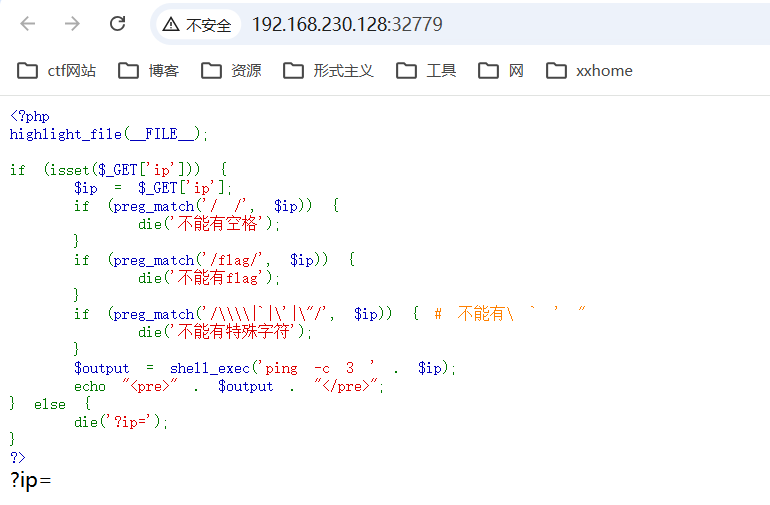
Task: Click the highlight_file(__FILE__); line
Action: (x=109, y=134)
